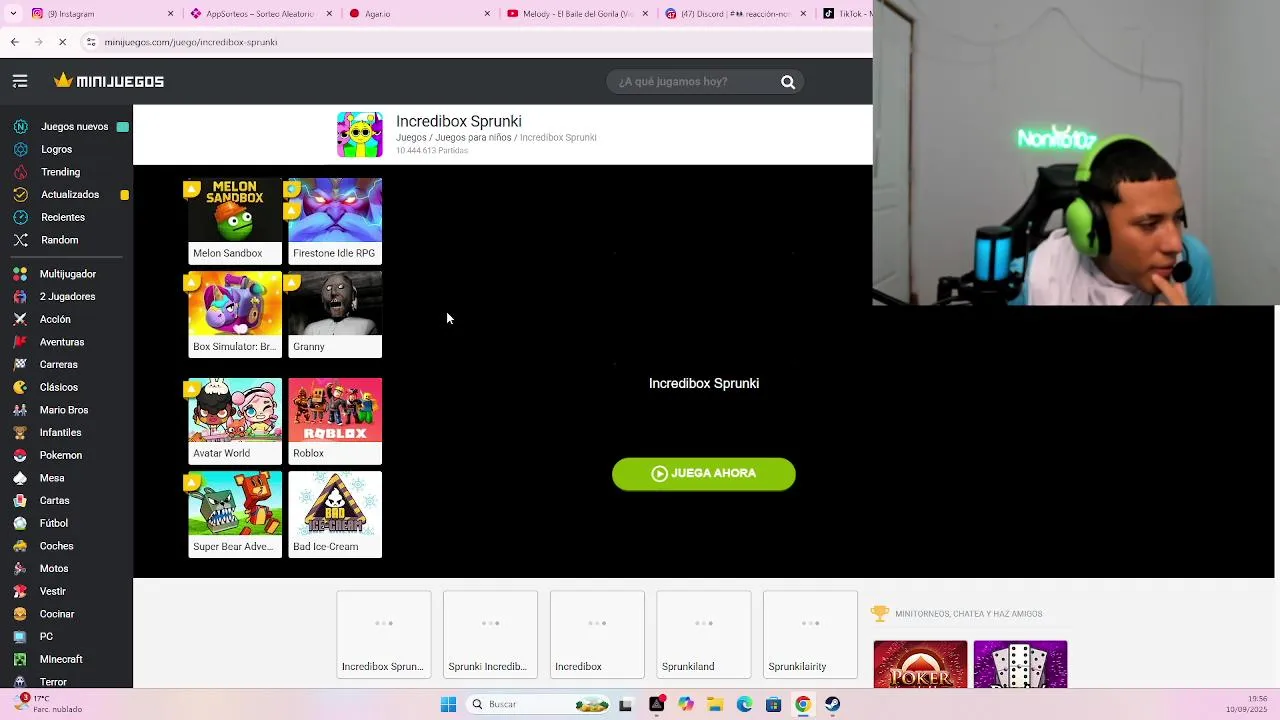Image resolution: width=1280 pixels, height=720 pixels.
Task: Open the Avatar World game tile
Action: [235, 421]
